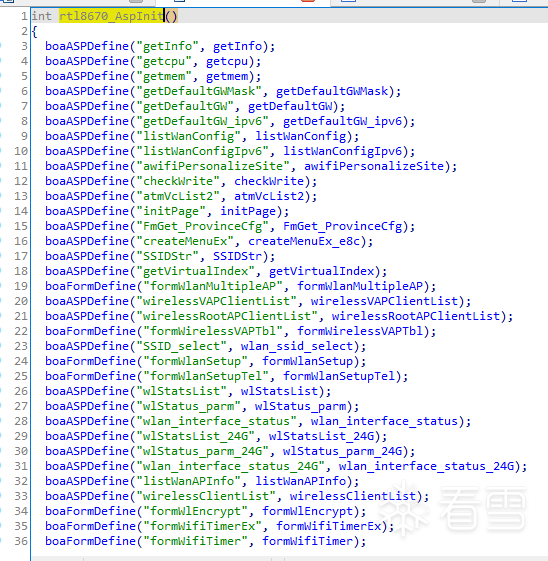Click line number 36 in the gutter
Screen dimensions: 548x561
(20, 542)
